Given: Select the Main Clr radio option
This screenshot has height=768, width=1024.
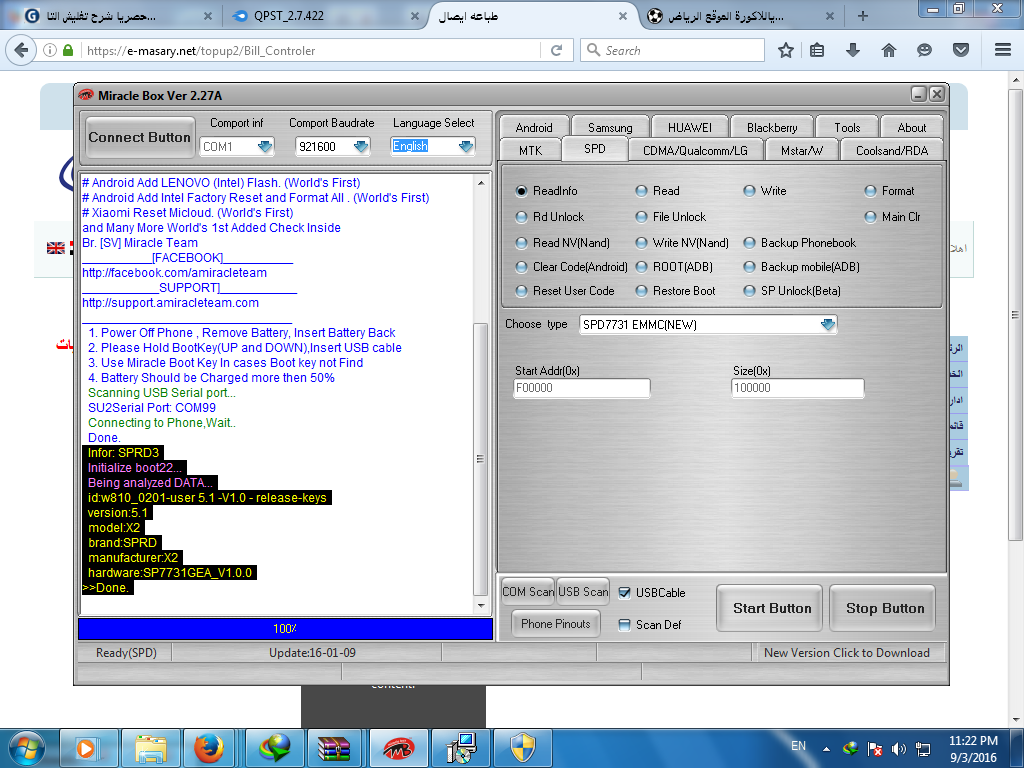Looking at the screenshot, I should click(x=870, y=217).
